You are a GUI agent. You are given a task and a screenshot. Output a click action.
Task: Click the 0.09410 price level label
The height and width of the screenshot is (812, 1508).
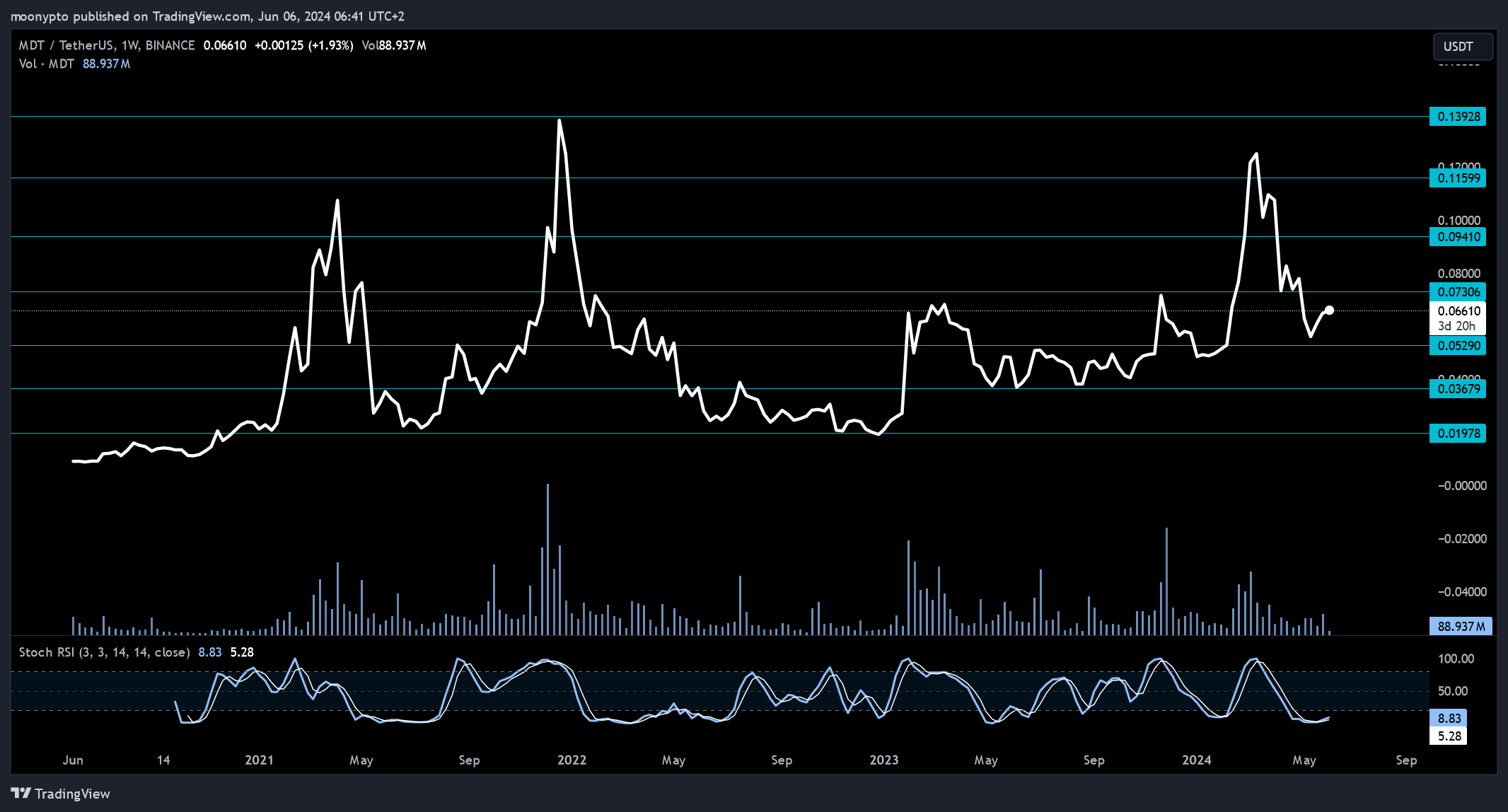pos(1458,237)
